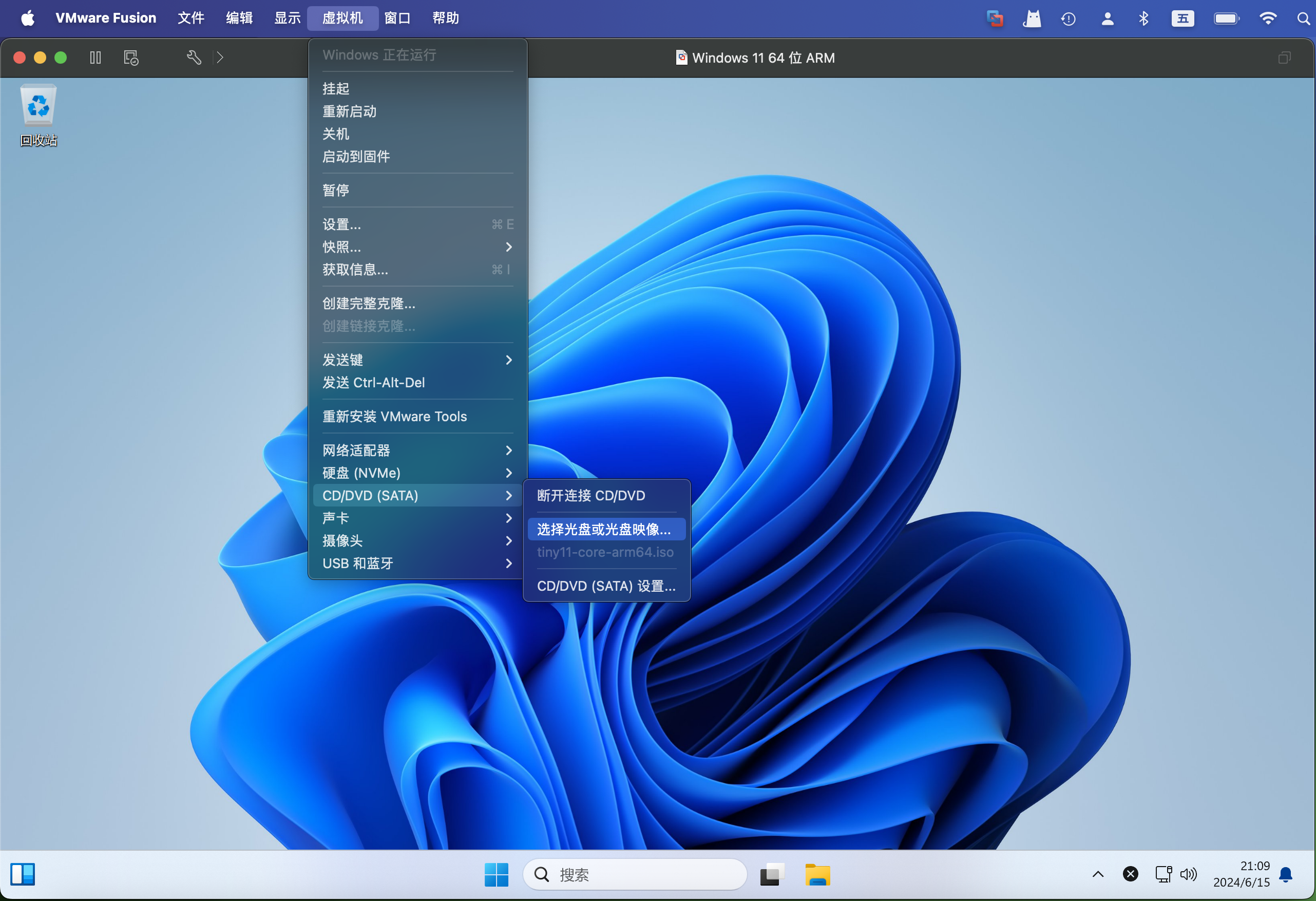Select 暂停 in the VM menu

pos(418,190)
